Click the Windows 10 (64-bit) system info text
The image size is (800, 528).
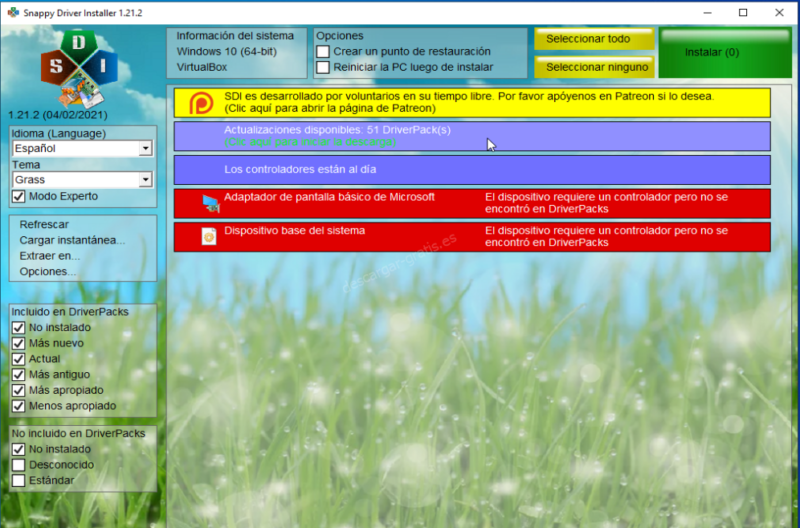(227, 52)
